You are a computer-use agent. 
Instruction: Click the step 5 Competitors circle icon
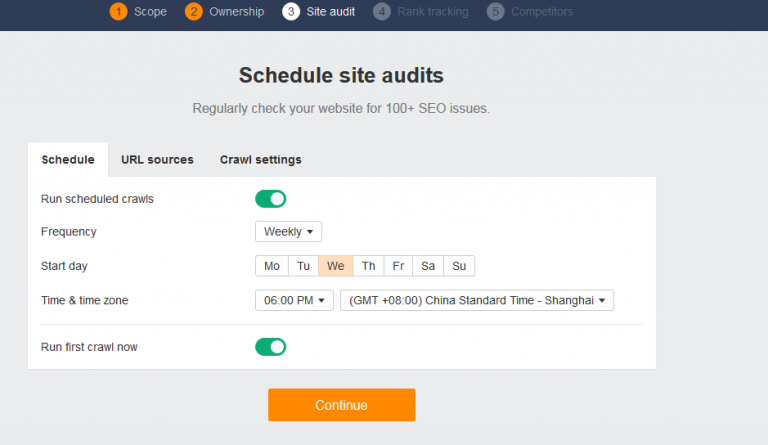pos(496,11)
